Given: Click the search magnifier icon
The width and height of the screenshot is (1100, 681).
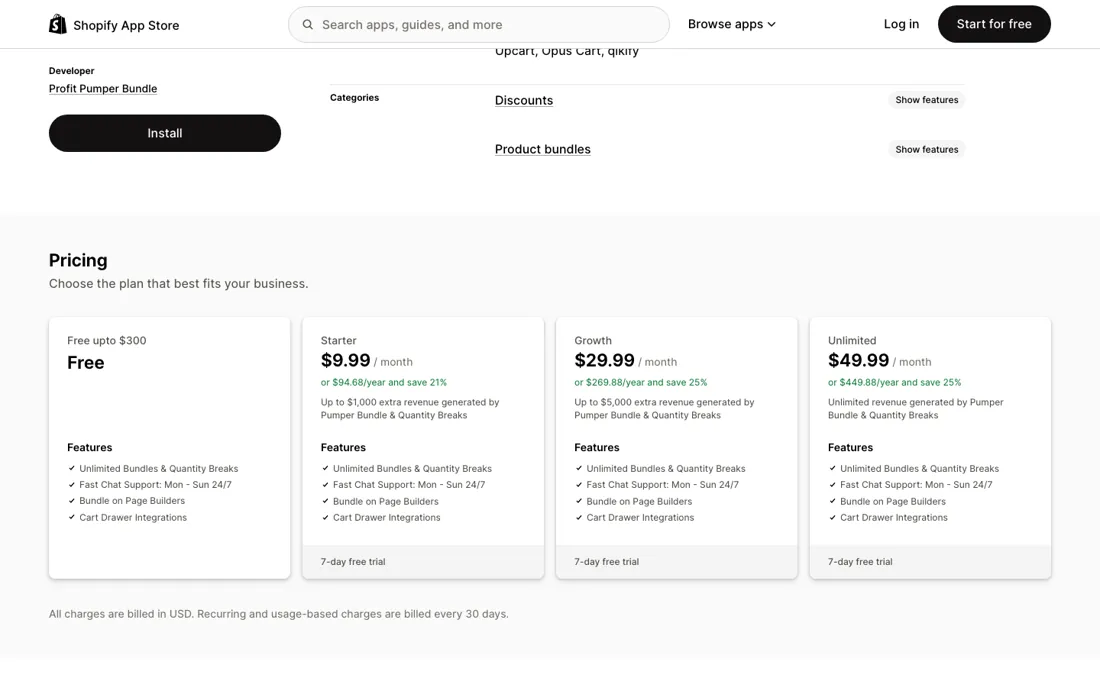Looking at the screenshot, I should coord(307,25).
